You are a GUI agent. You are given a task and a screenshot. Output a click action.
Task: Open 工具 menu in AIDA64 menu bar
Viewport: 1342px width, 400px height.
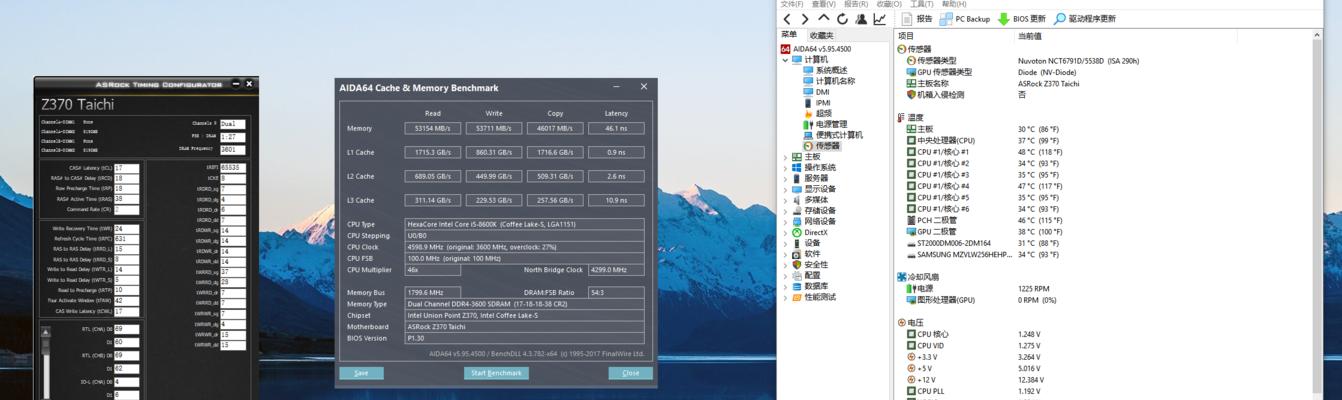point(921,4)
